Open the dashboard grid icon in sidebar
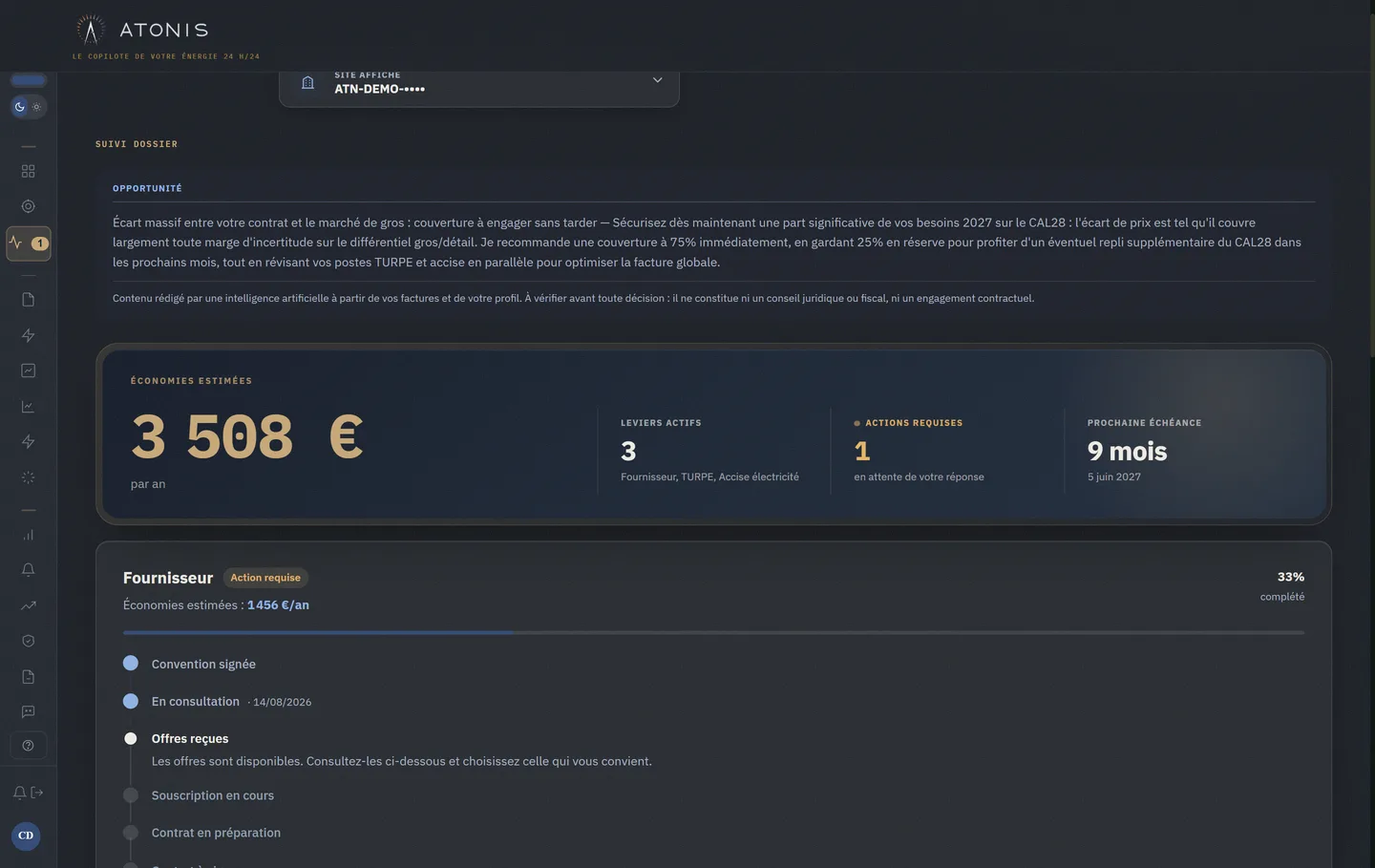The image size is (1375, 868). [x=28, y=171]
